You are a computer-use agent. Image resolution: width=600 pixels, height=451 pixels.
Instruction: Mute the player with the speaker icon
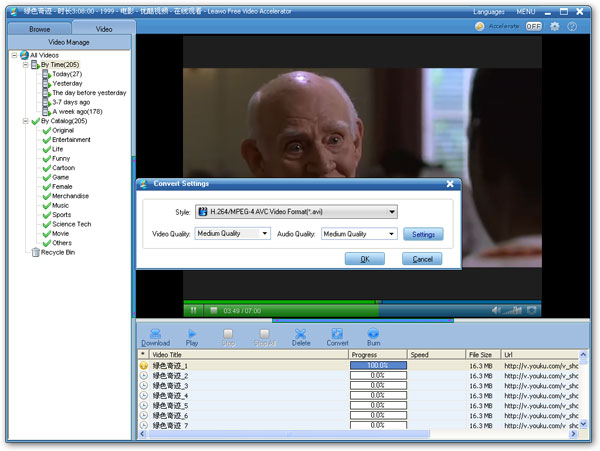(x=496, y=310)
